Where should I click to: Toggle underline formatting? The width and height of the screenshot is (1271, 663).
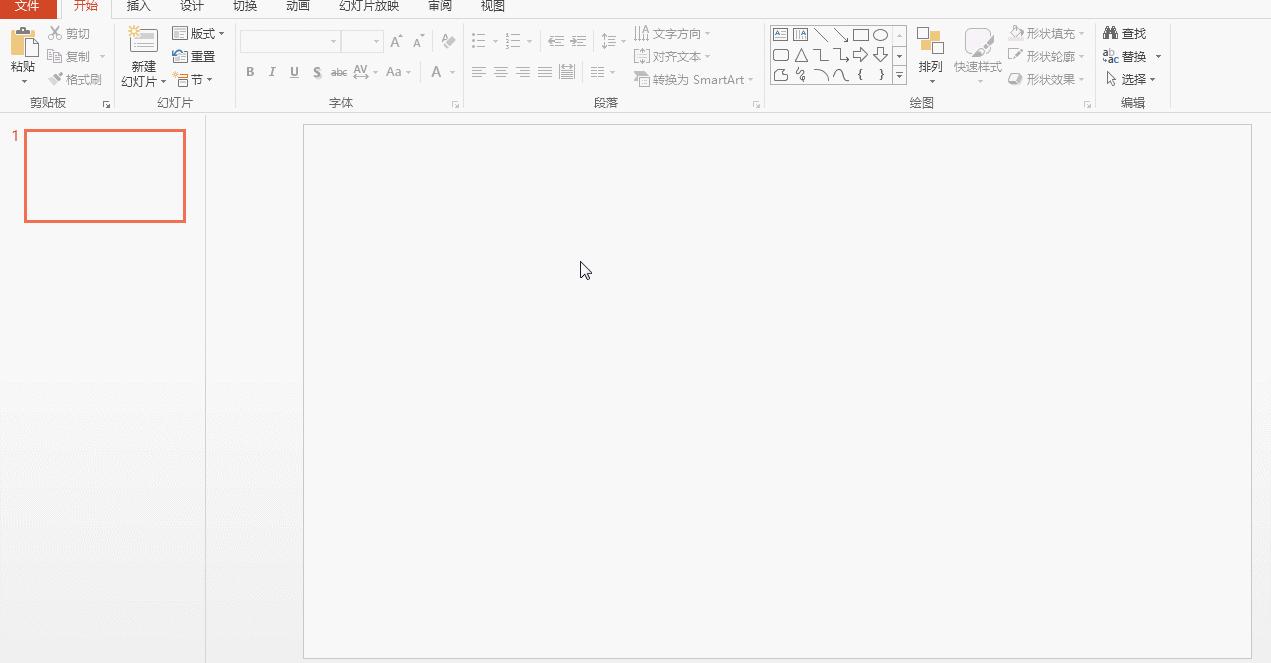coord(293,71)
